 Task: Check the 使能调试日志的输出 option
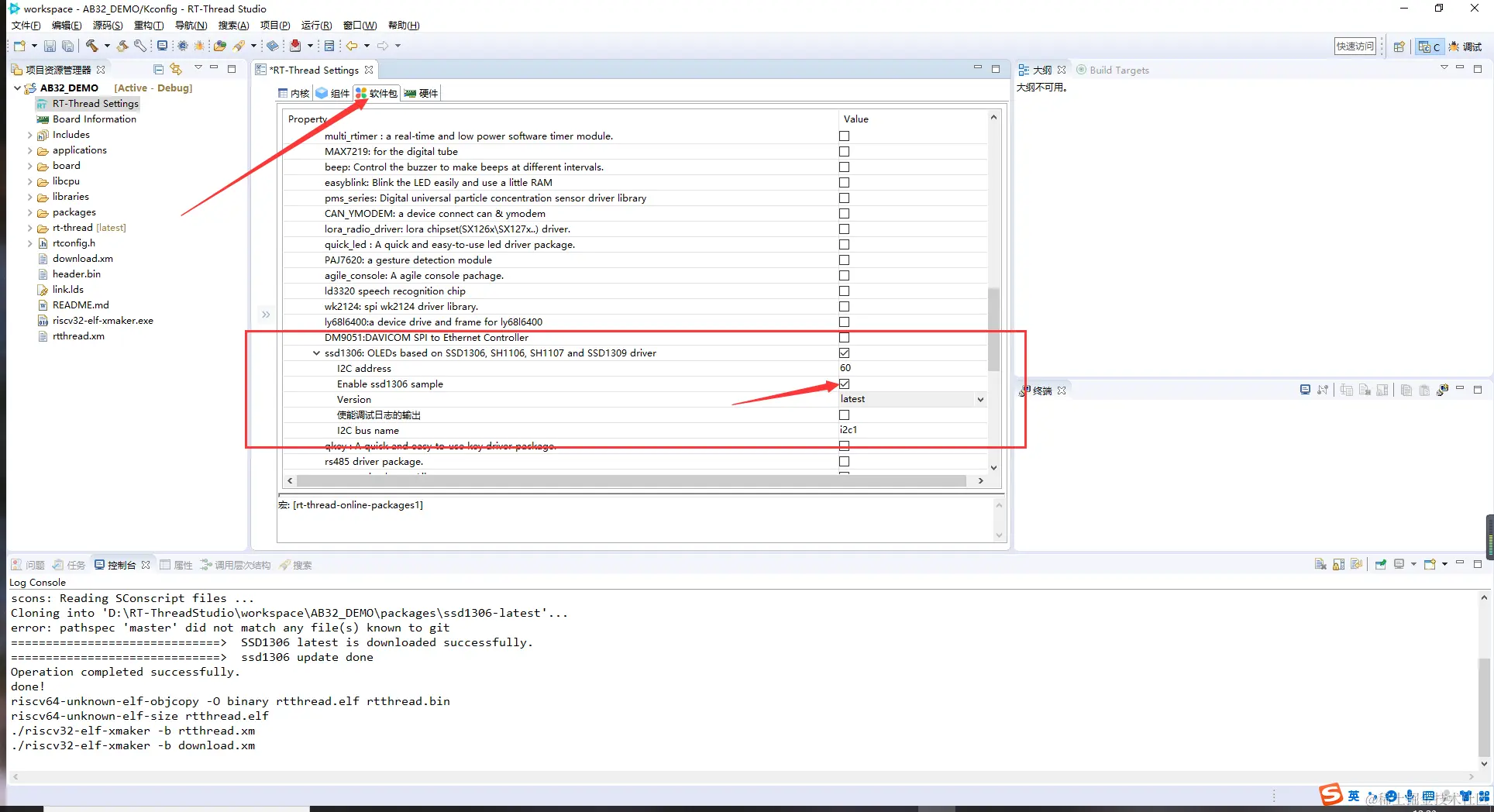(x=844, y=415)
